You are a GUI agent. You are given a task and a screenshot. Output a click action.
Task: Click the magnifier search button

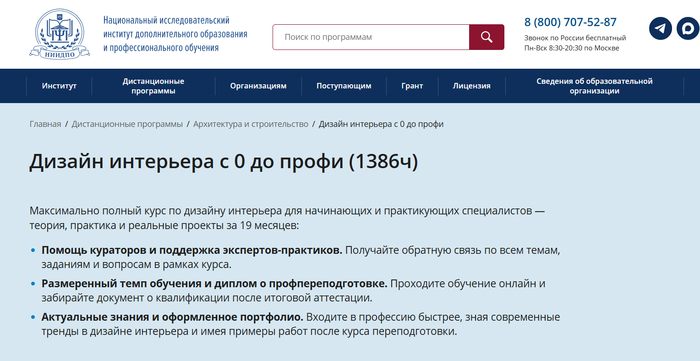487,37
